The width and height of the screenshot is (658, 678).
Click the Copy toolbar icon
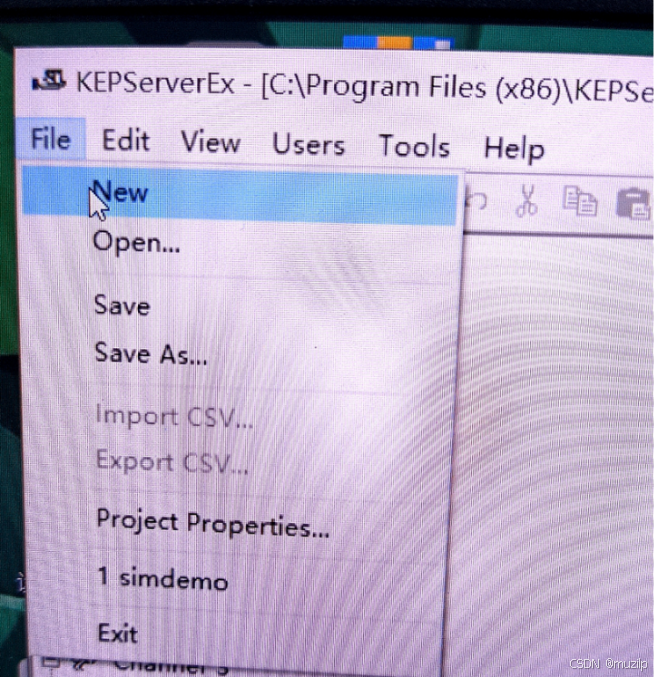coord(580,201)
